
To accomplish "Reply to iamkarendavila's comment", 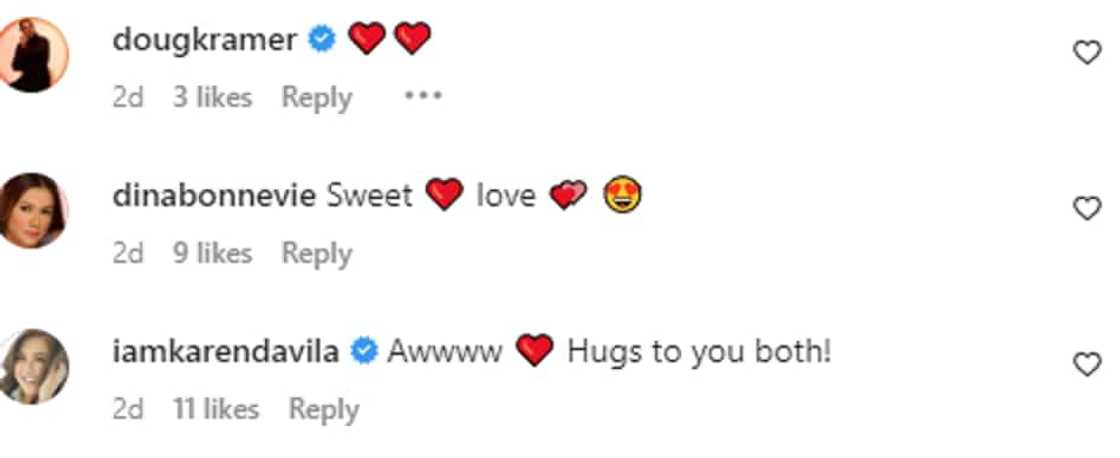I will click(323, 409).
